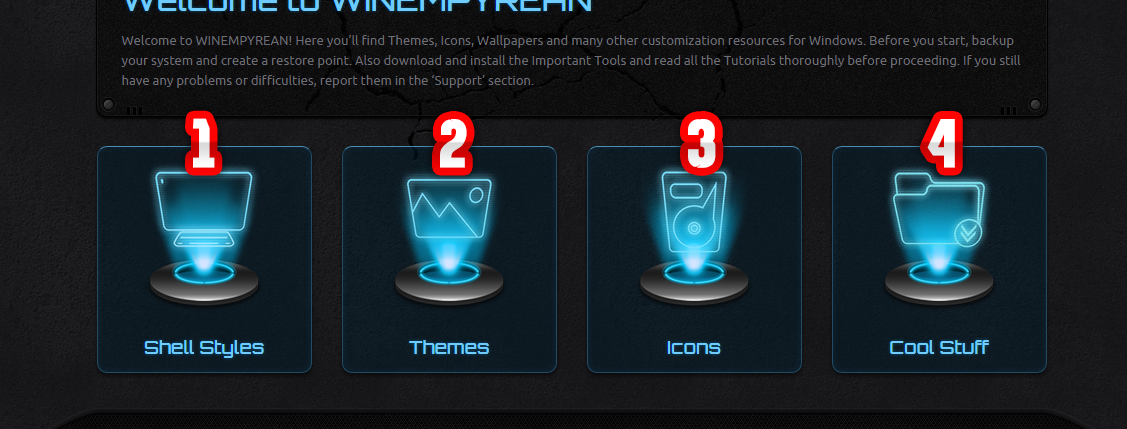Click the glowing pedestal under the folder hologram
Image resolution: width=1127 pixels, height=429 pixels.
point(939,282)
